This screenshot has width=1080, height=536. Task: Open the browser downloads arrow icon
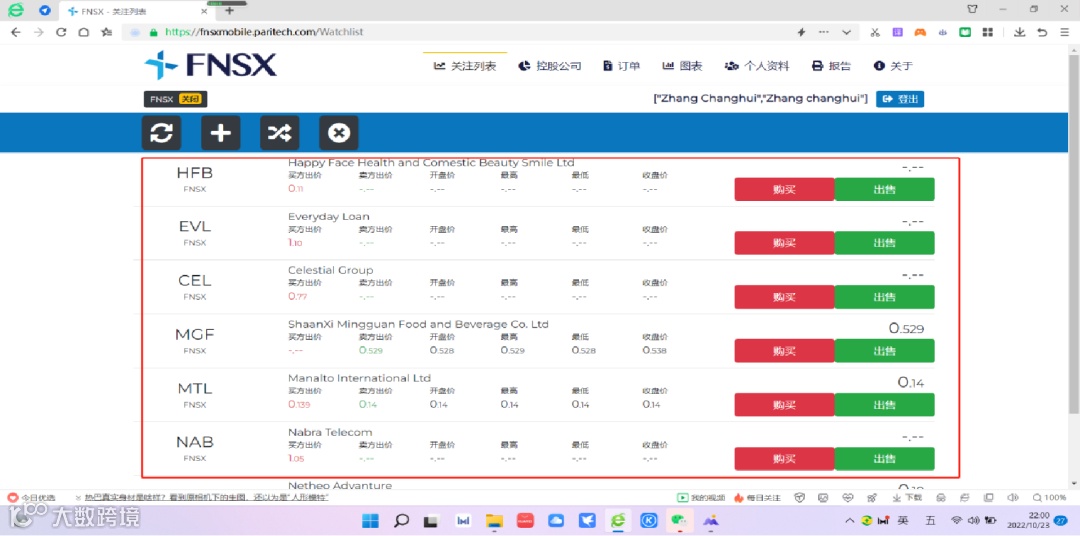click(1019, 32)
